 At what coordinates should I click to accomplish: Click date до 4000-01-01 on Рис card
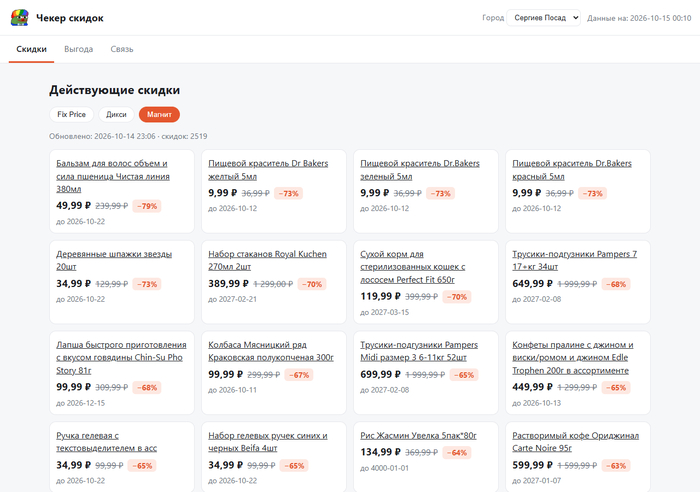tap(384, 468)
